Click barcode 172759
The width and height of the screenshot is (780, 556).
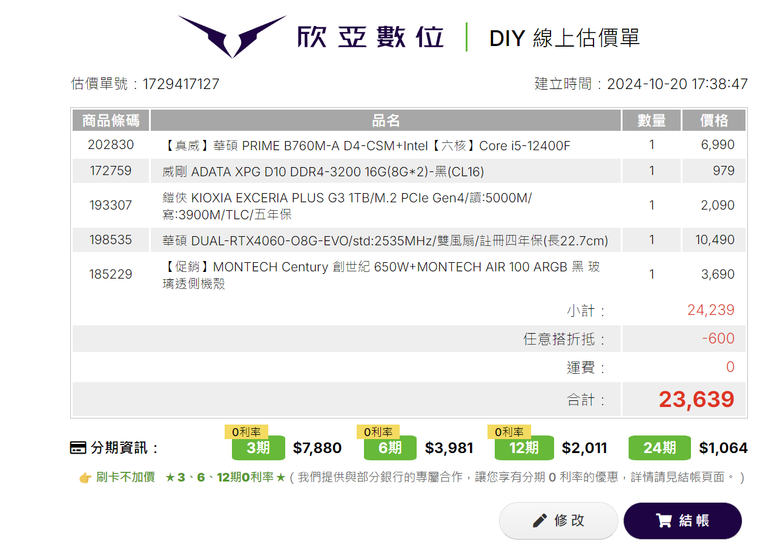(x=110, y=171)
